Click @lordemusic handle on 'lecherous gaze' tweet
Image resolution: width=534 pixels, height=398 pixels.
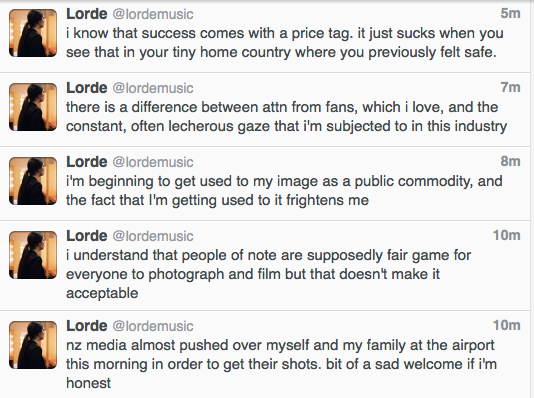153,88
